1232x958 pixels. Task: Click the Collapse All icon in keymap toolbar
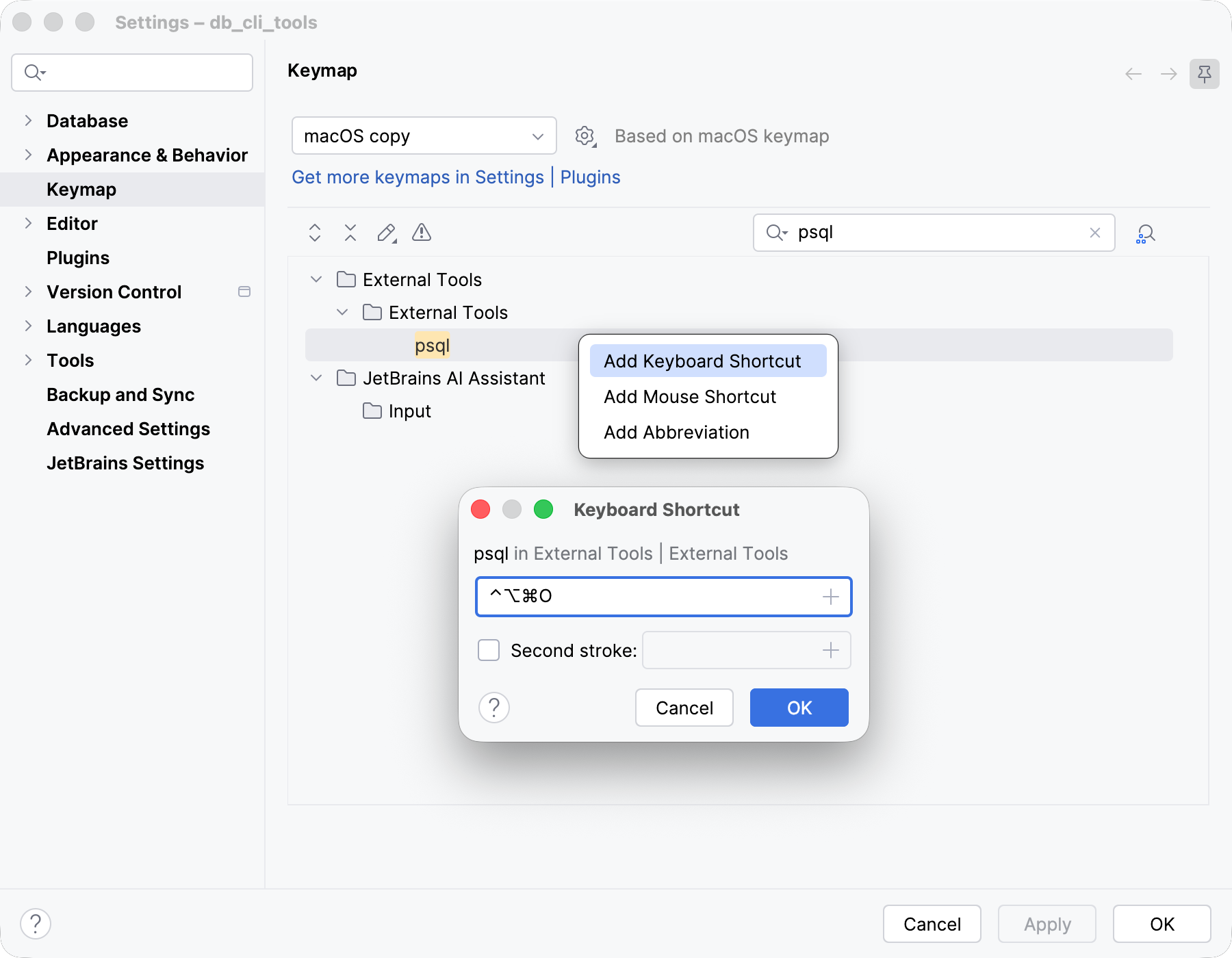pos(350,233)
